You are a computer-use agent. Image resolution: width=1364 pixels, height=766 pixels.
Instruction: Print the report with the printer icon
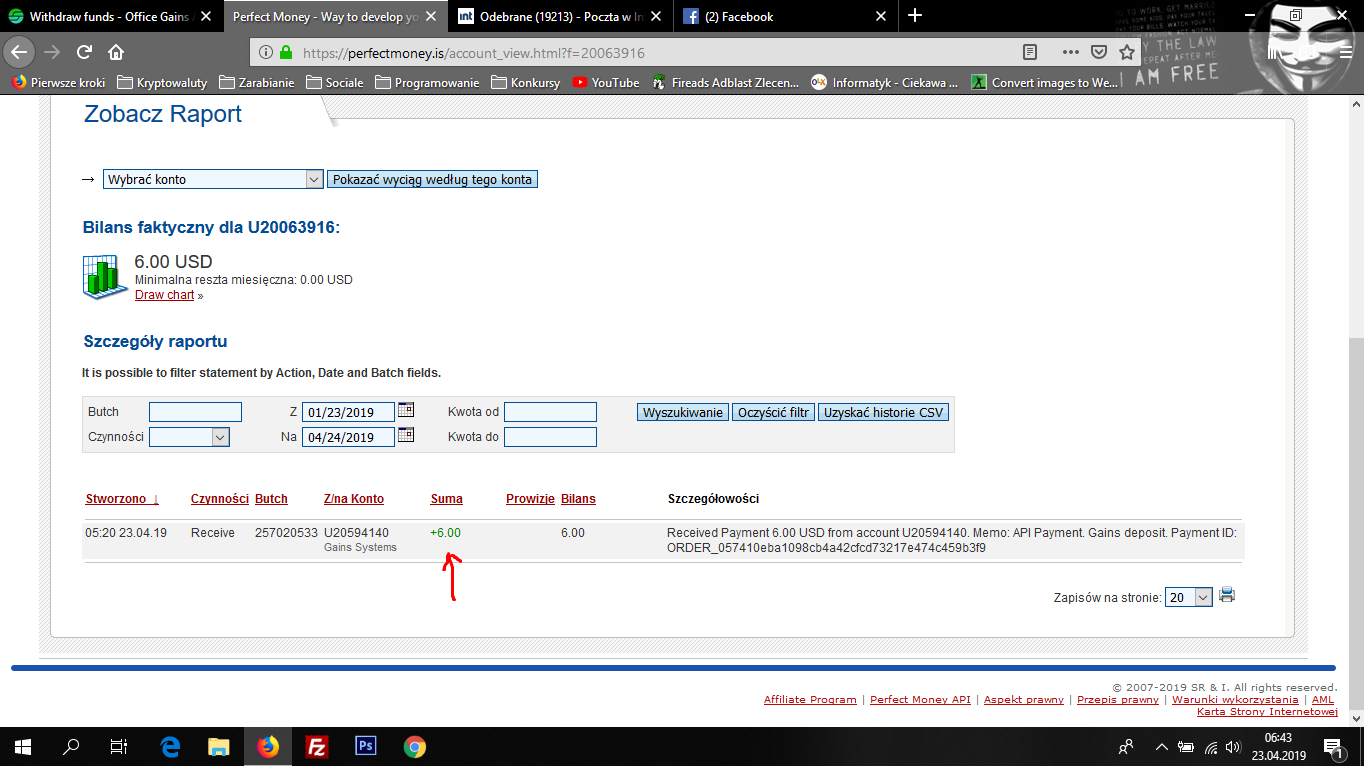[1227, 595]
